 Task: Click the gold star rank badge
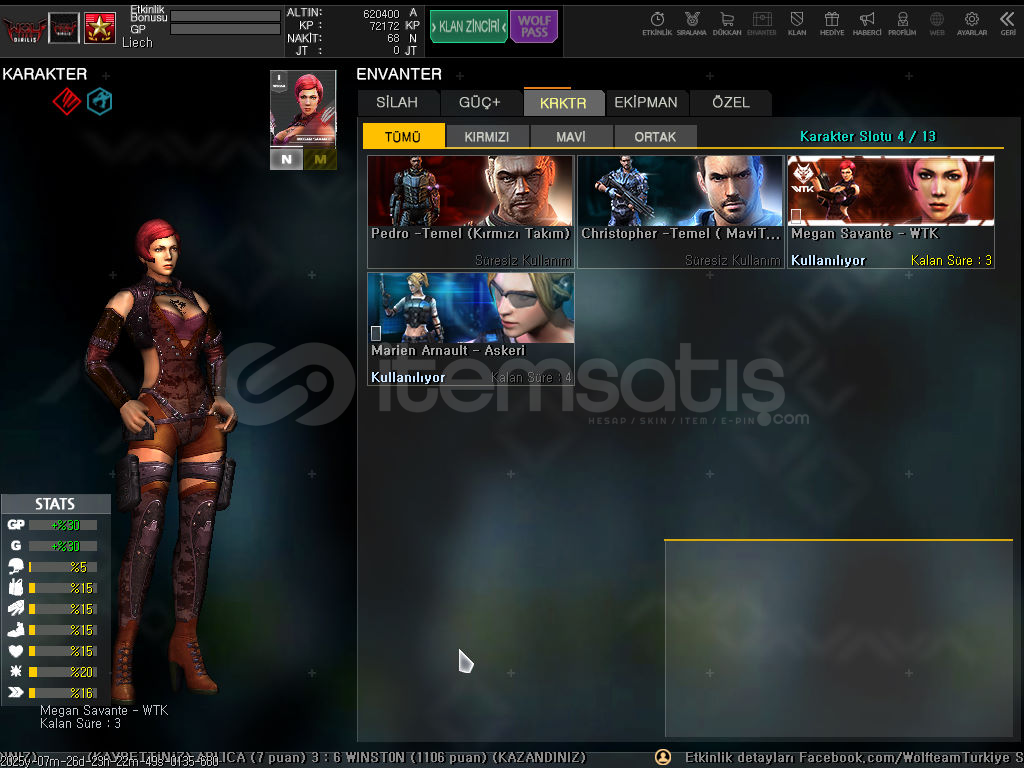pyautogui.click(x=100, y=27)
